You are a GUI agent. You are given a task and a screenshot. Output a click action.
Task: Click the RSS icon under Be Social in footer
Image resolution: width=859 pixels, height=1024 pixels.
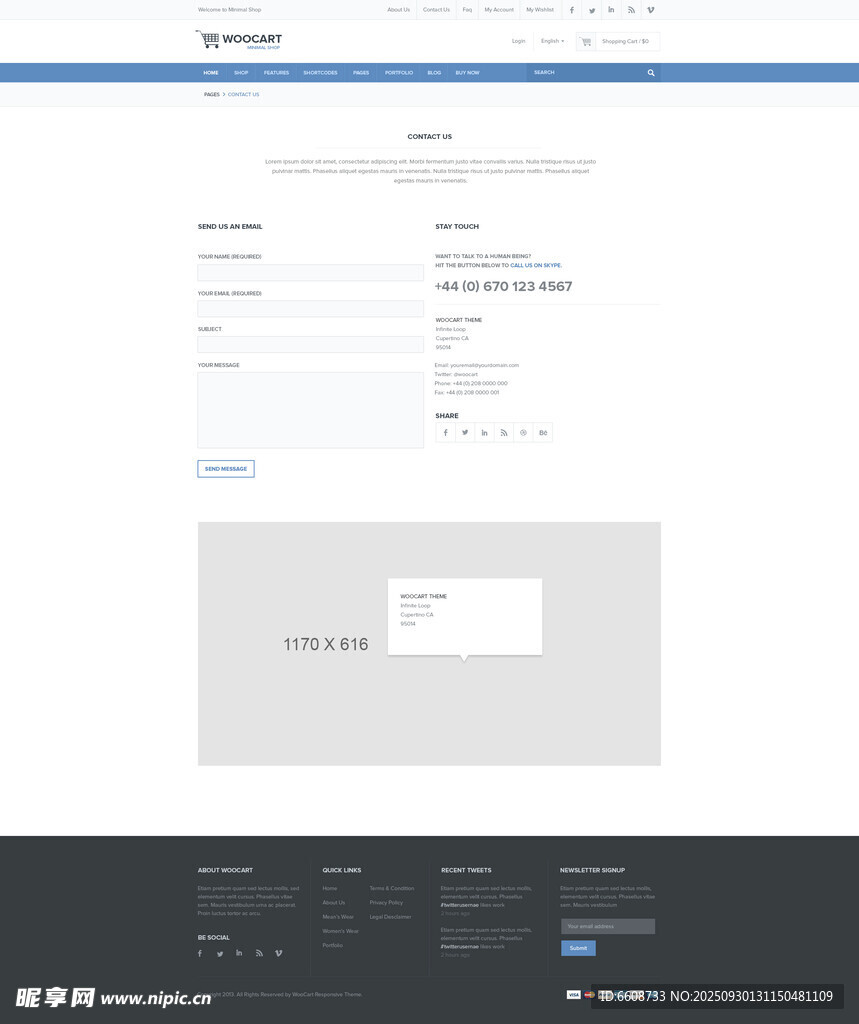259,953
